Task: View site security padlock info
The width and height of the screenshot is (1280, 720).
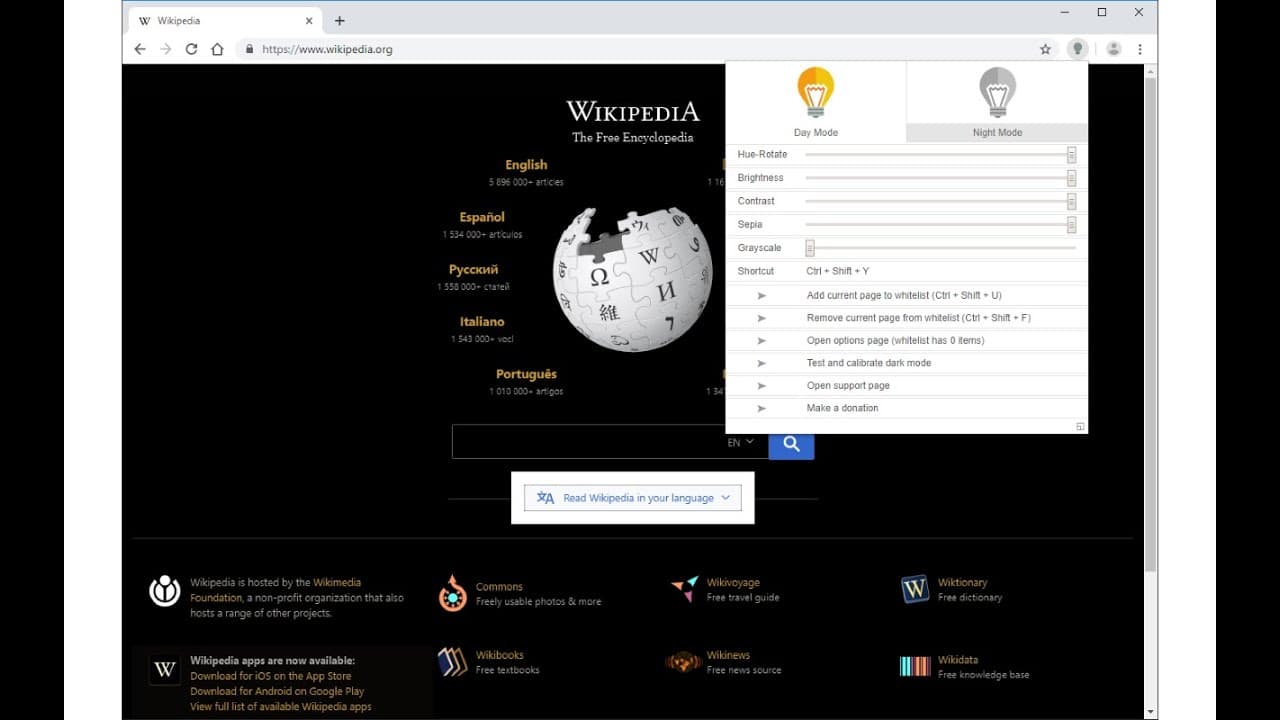Action: coord(248,49)
